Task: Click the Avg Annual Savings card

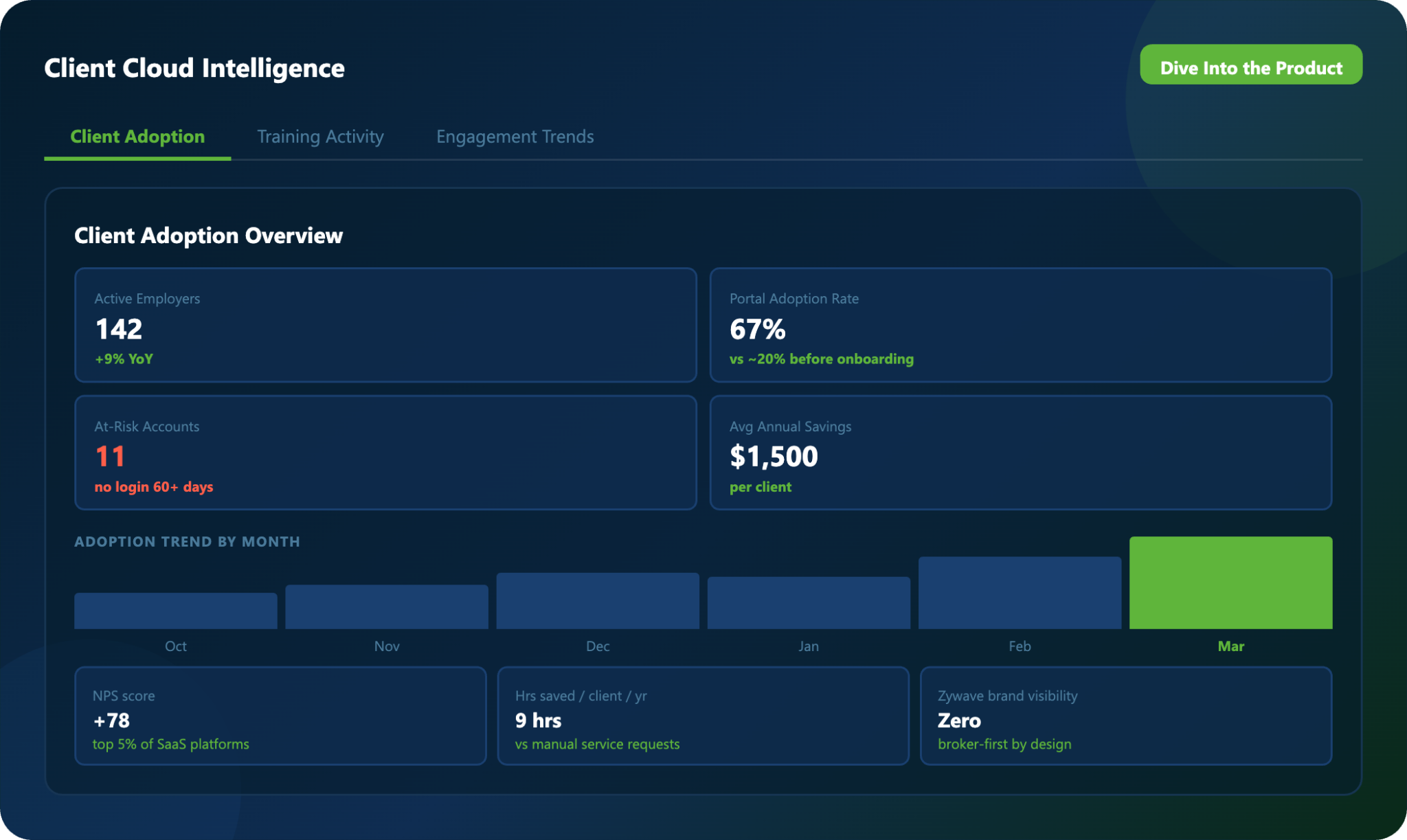Action: coord(1020,453)
